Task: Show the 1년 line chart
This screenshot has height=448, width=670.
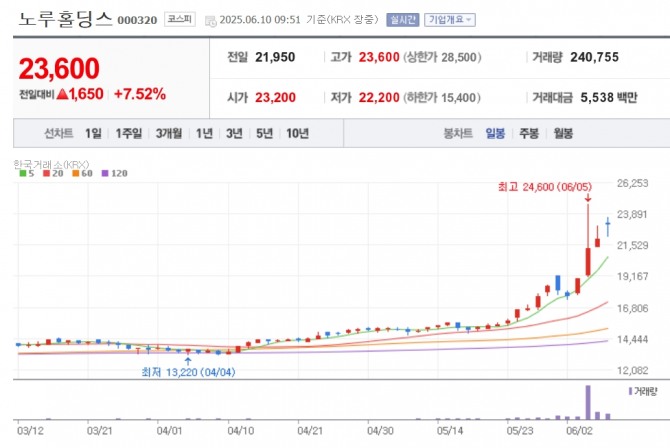Action: [x=204, y=133]
